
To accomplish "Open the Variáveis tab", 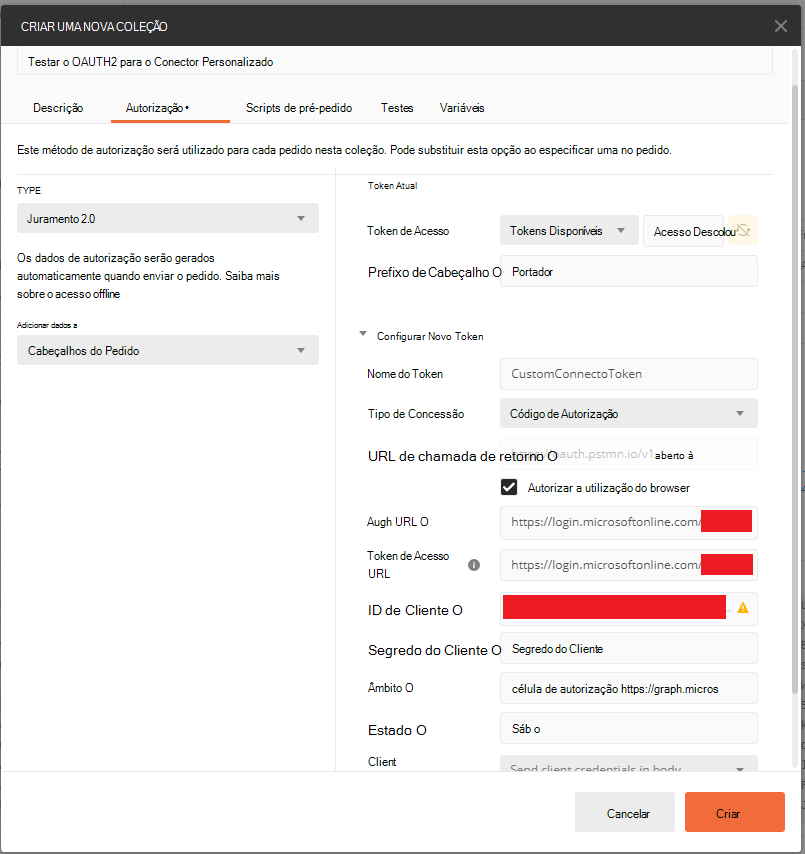I will click(x=462, y=108).
